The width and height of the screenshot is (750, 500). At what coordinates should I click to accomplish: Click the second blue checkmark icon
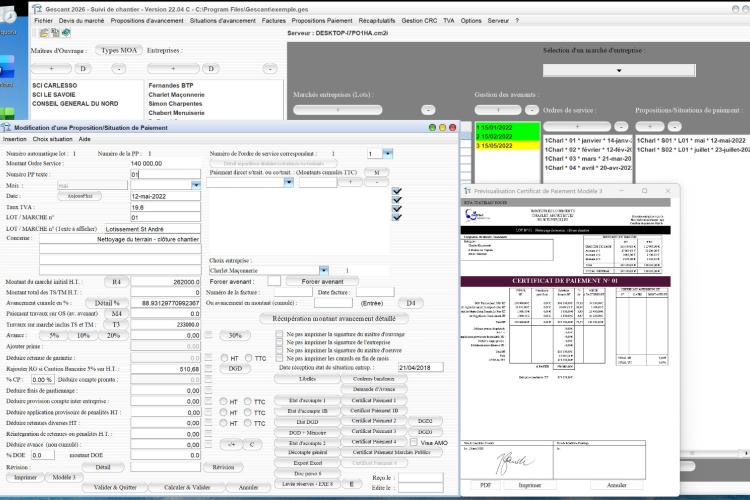click(x=397, y=200)
